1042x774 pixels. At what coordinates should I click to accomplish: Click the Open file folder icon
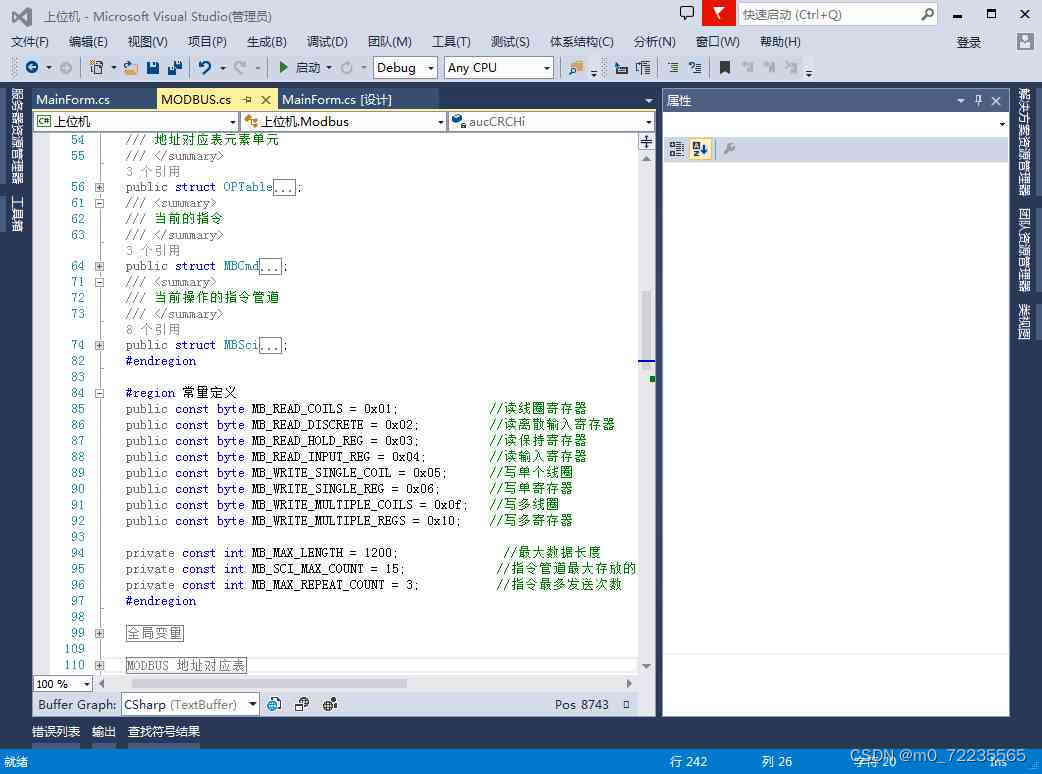click(131, 67)
